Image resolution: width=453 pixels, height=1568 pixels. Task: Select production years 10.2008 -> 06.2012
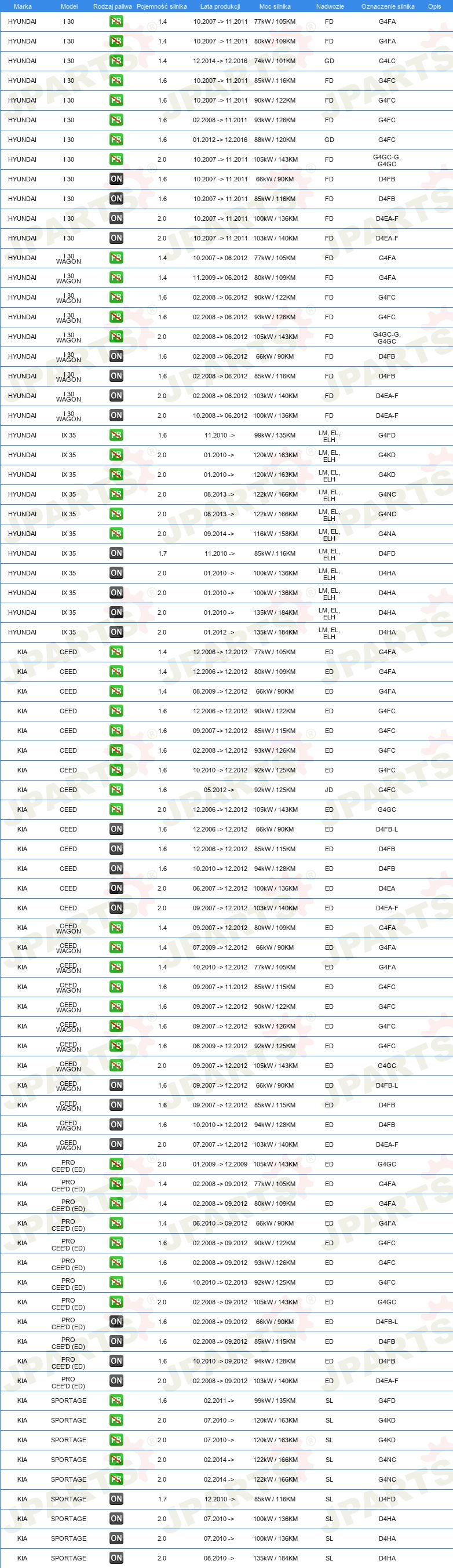[220, 415]
